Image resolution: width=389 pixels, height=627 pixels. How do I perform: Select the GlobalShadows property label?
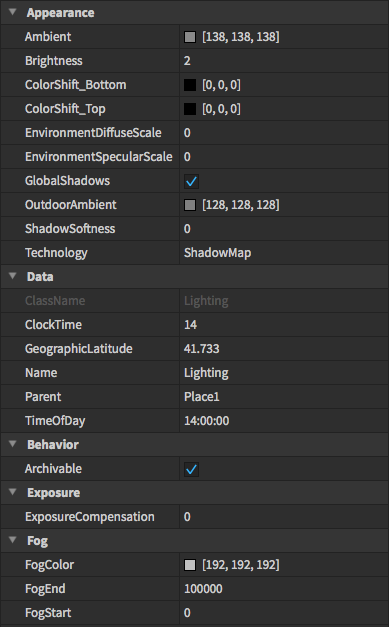coord(67,181)
